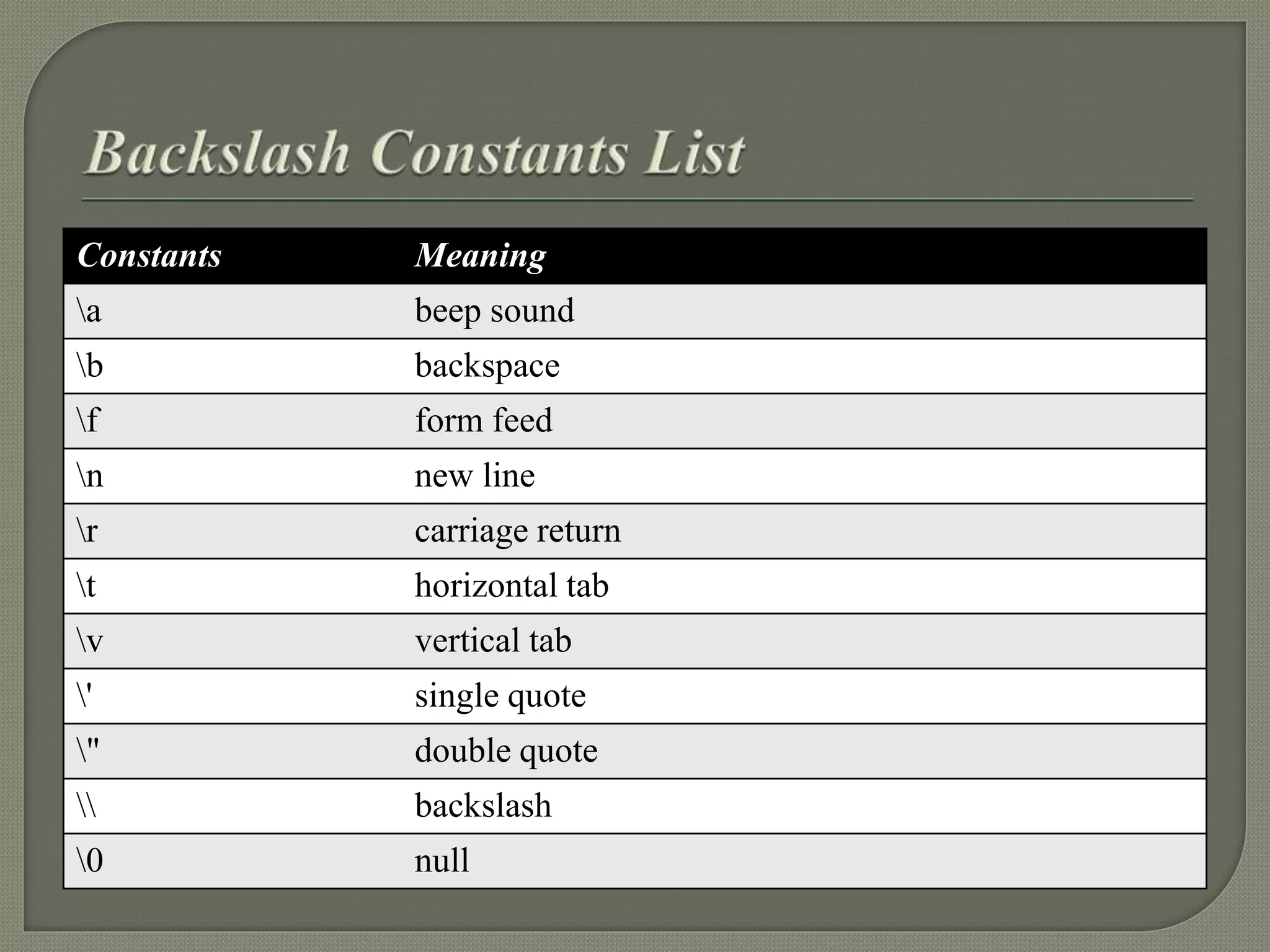Screen dimensions: 1270x952
Task: Click the \n constant cell
Action: [232, 476]
